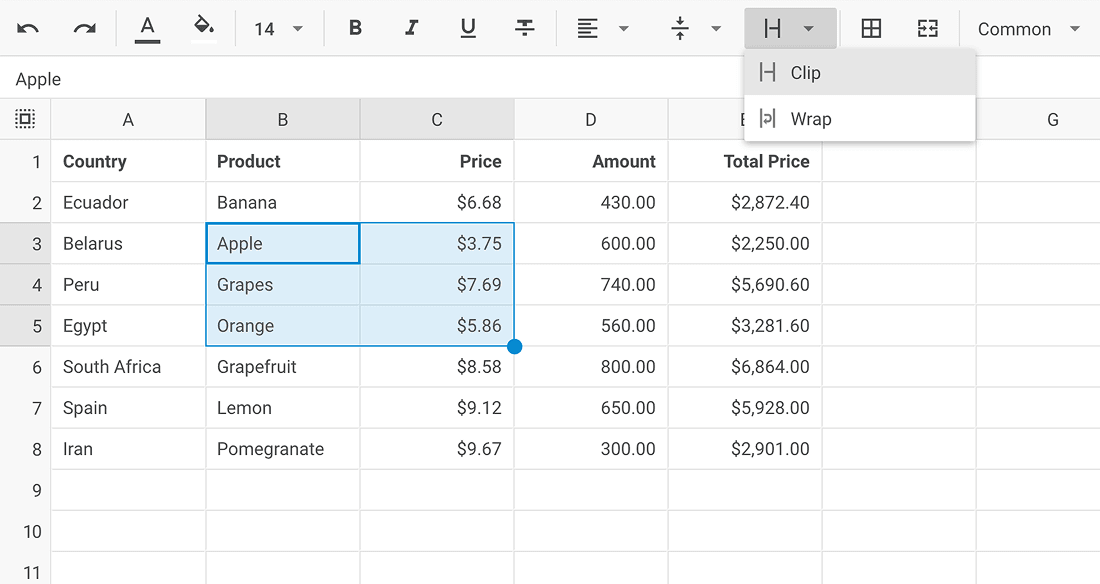Choose Clip from the wrapping menu
Screen dimensions: 1100x584
[x=860, y=72]
